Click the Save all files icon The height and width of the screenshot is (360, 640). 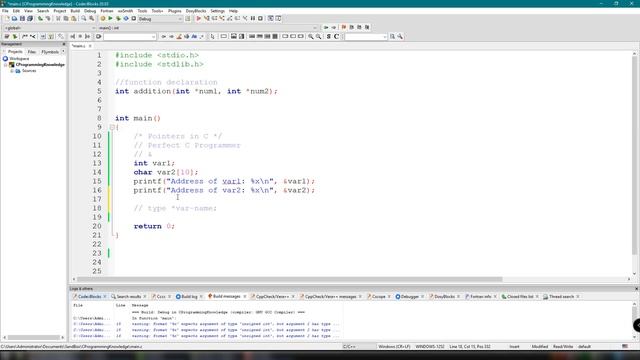point(30,19)
